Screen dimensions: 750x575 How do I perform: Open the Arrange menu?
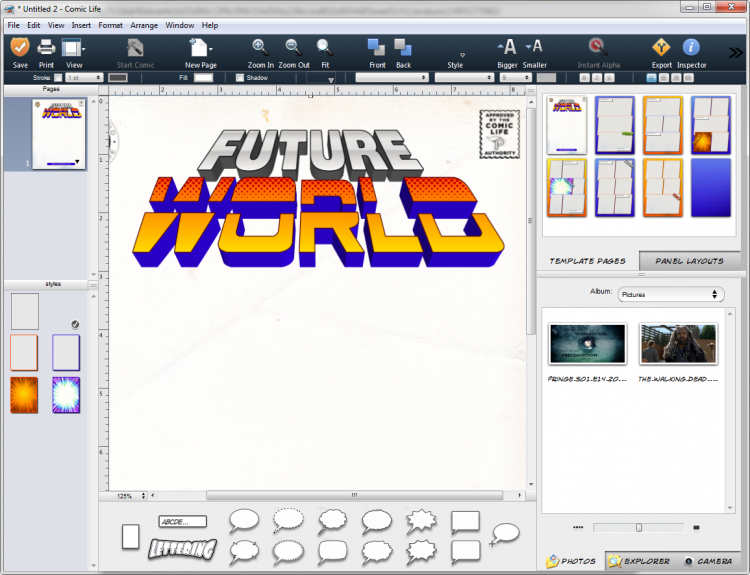coord(143,24)
